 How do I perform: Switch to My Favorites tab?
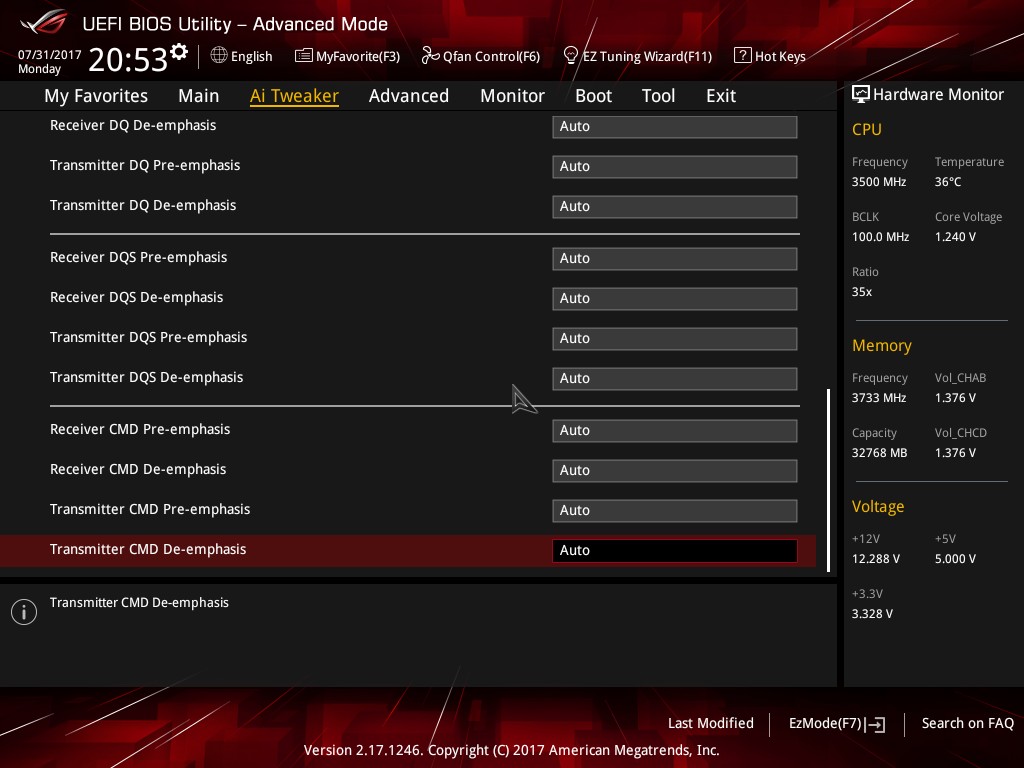[x=96, y=96]
